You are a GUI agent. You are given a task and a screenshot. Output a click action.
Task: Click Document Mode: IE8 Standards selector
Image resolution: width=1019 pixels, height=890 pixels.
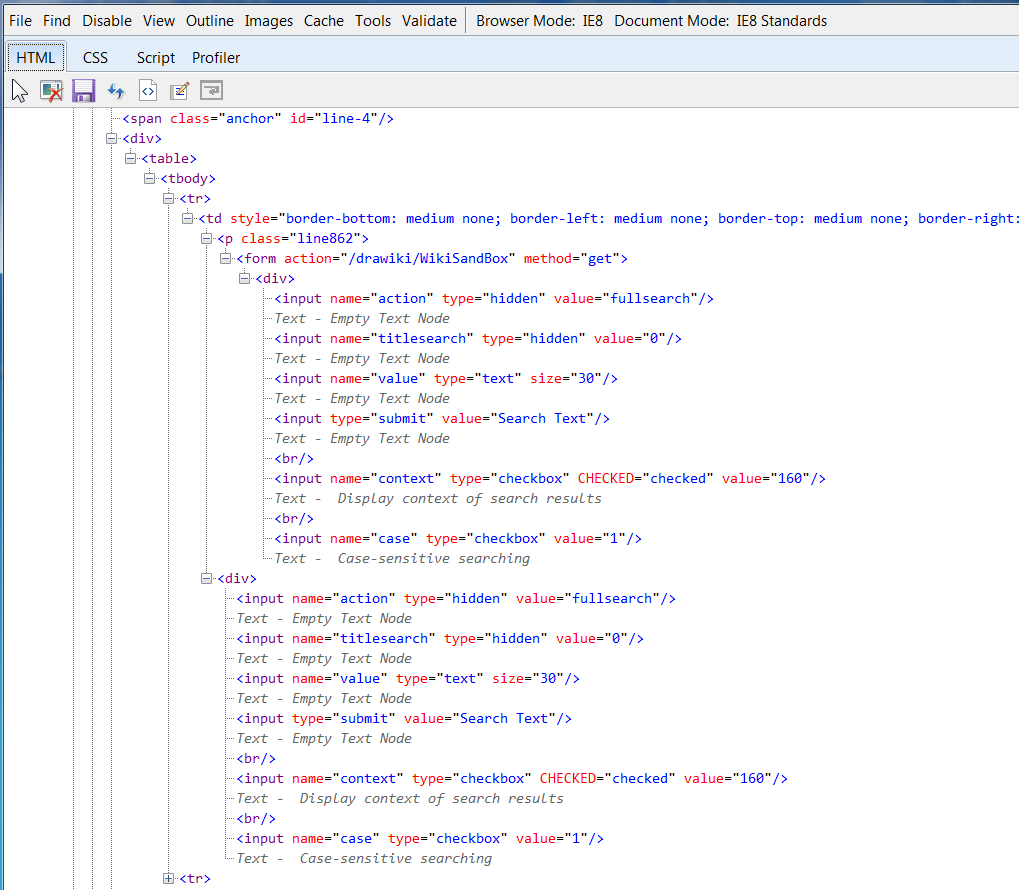[x=720, y=20]
